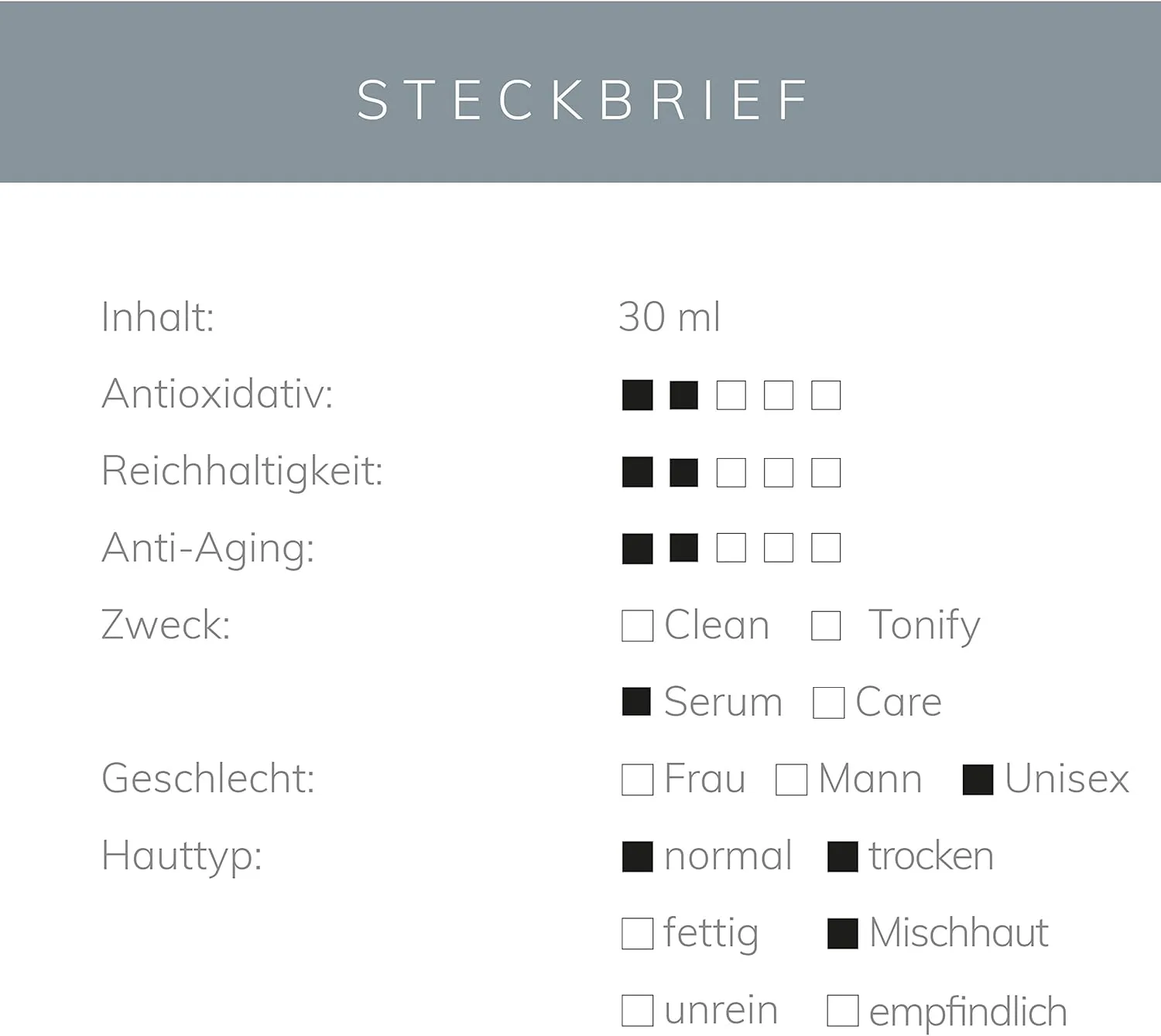Click the fifth Antioxidativ rating square

tap(826, 395)
